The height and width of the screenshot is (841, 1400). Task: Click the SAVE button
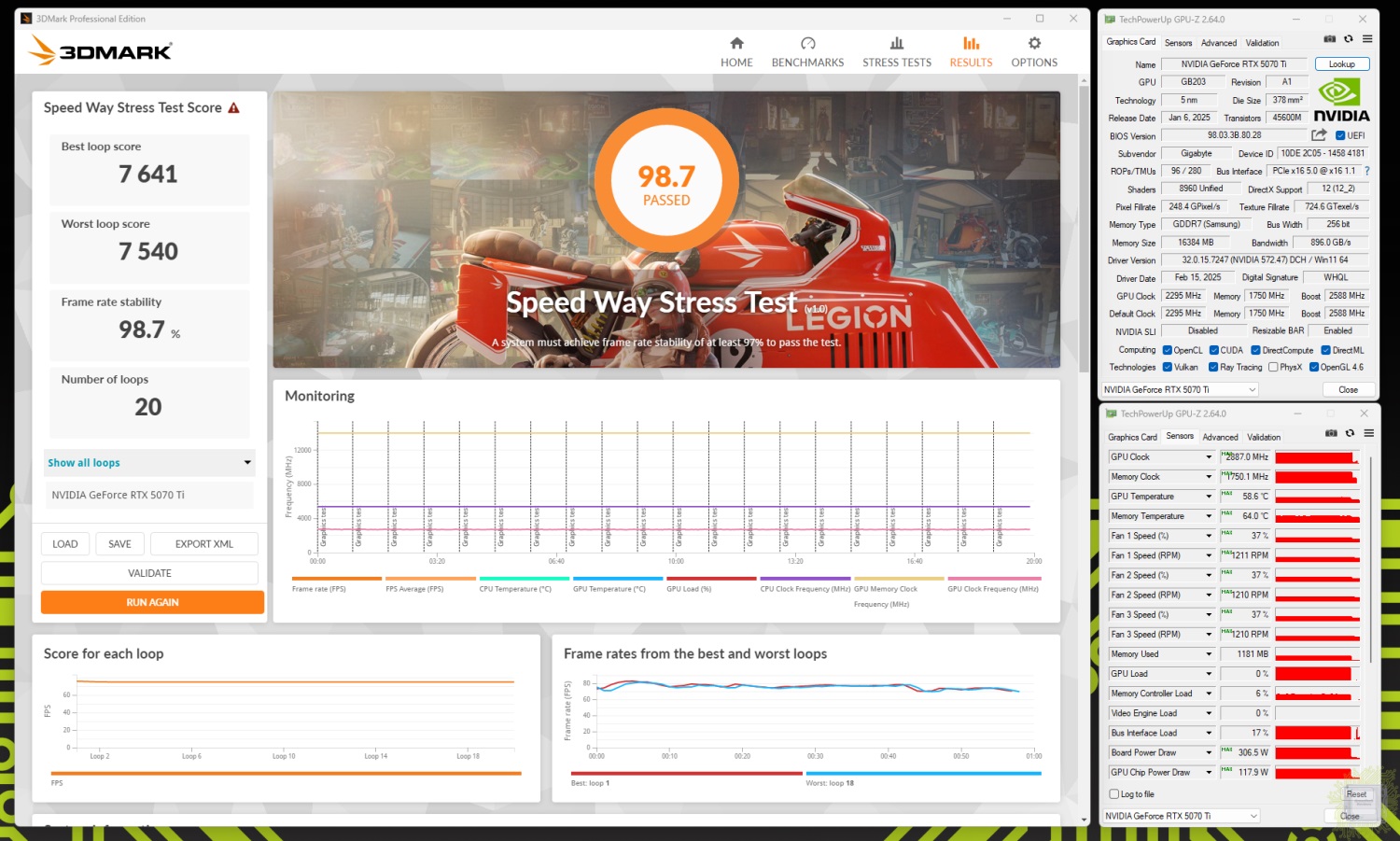coord(119,544)
